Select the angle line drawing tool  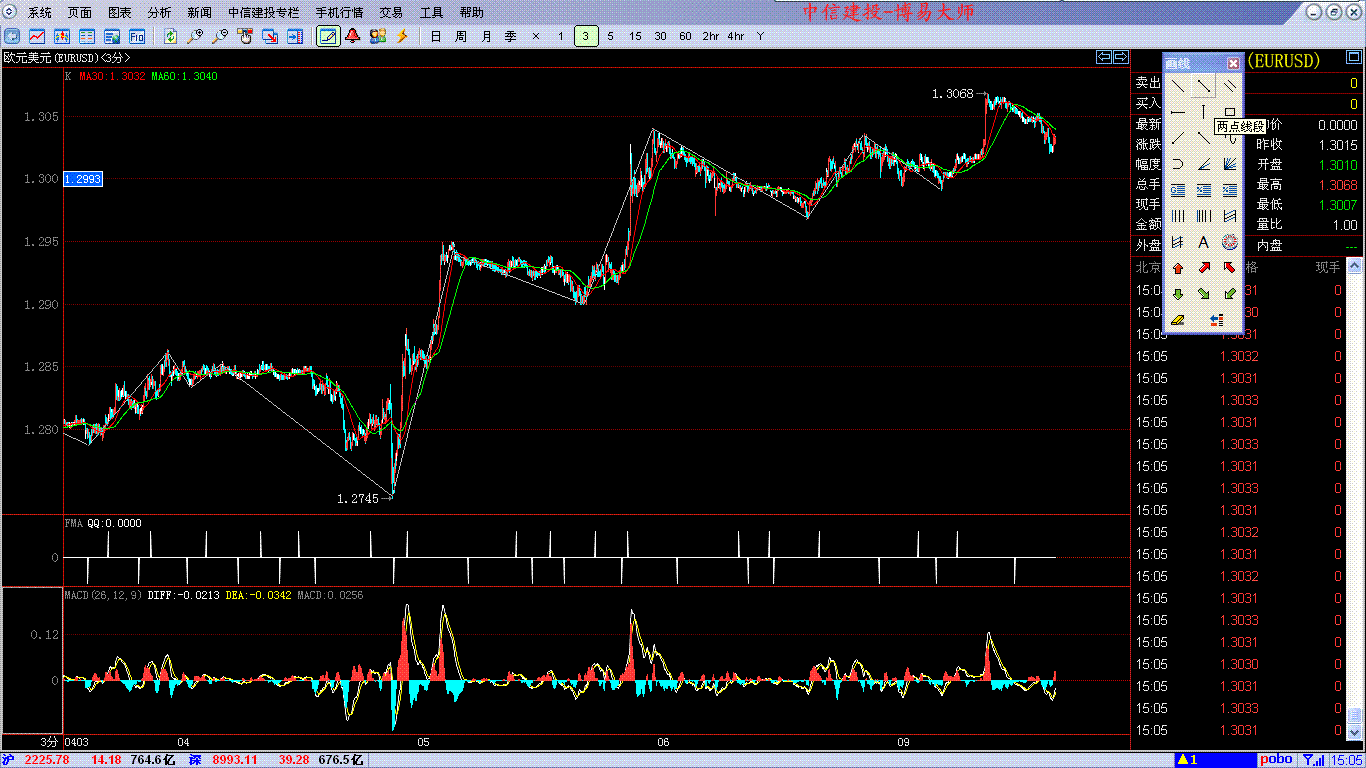1204,164
